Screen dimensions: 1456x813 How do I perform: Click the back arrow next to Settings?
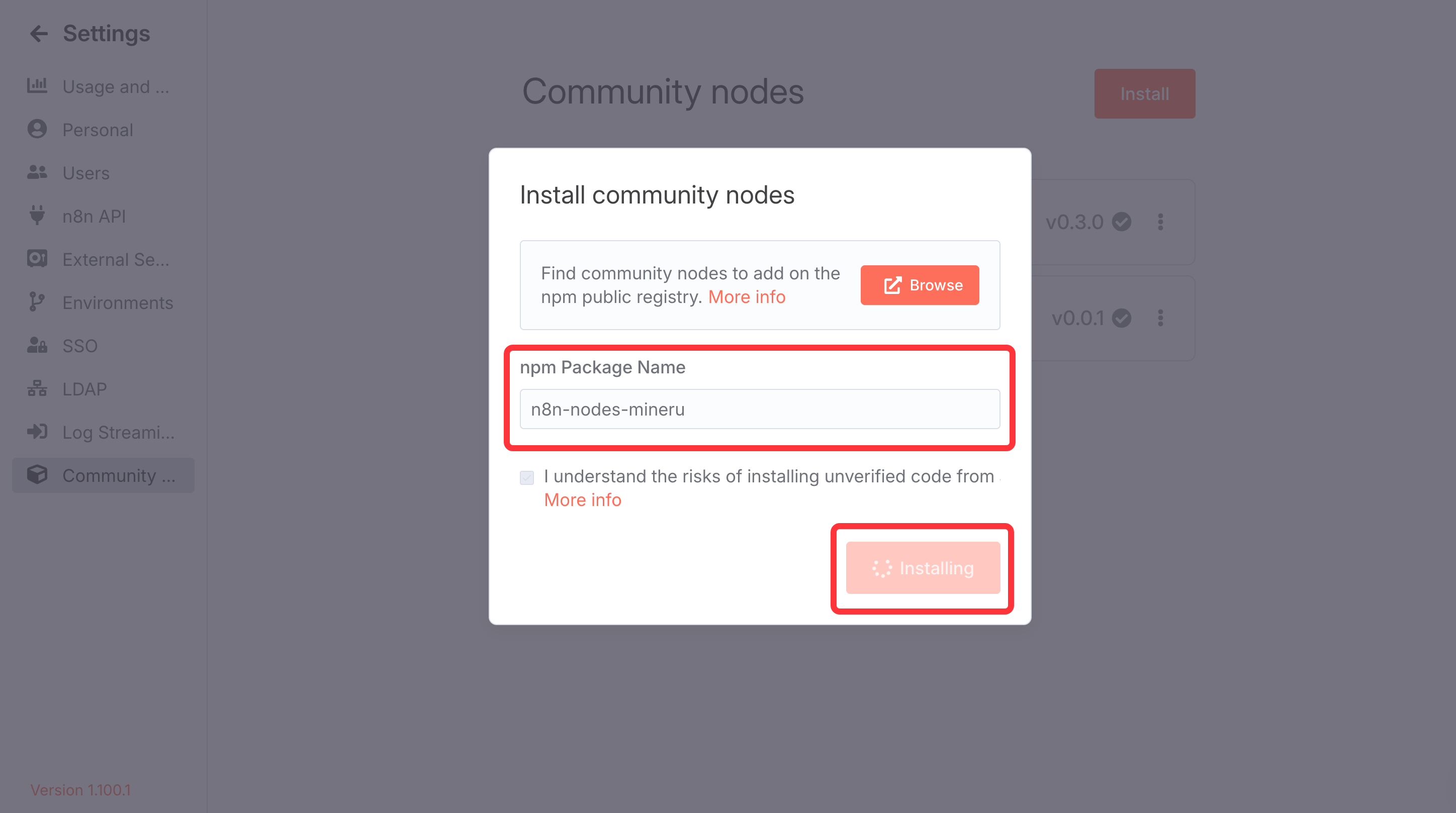(x=38, y=34)
